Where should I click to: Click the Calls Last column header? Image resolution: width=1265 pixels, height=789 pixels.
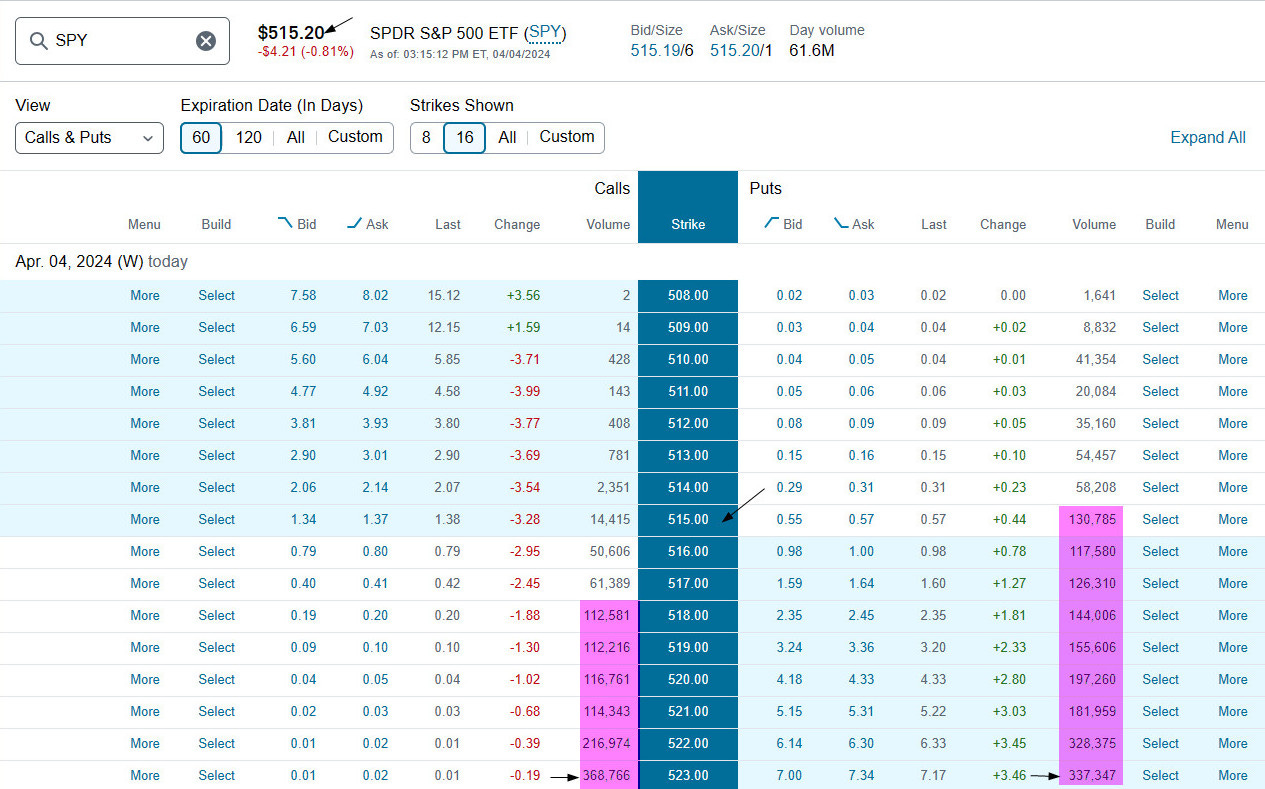tap(448, 224)
